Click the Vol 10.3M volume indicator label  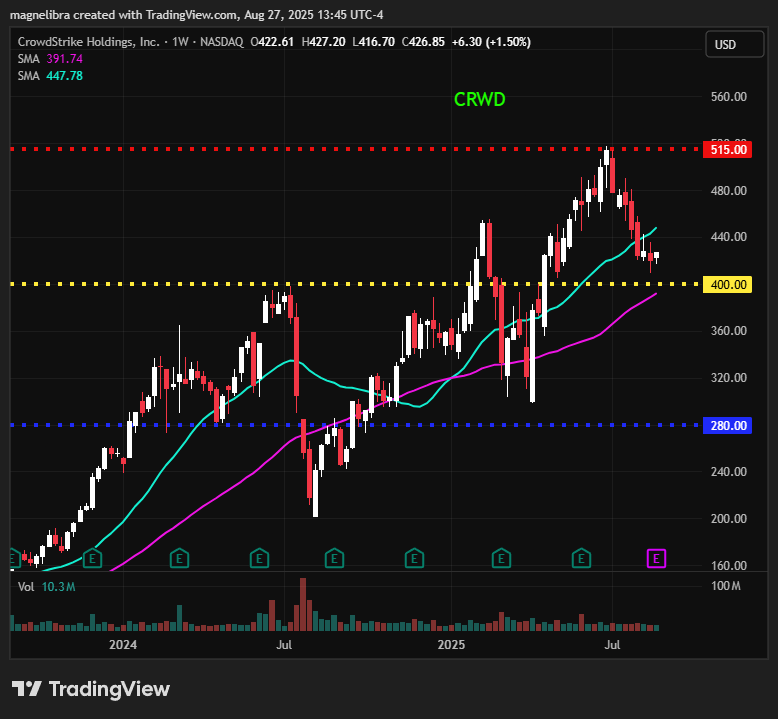coord(47,587)
